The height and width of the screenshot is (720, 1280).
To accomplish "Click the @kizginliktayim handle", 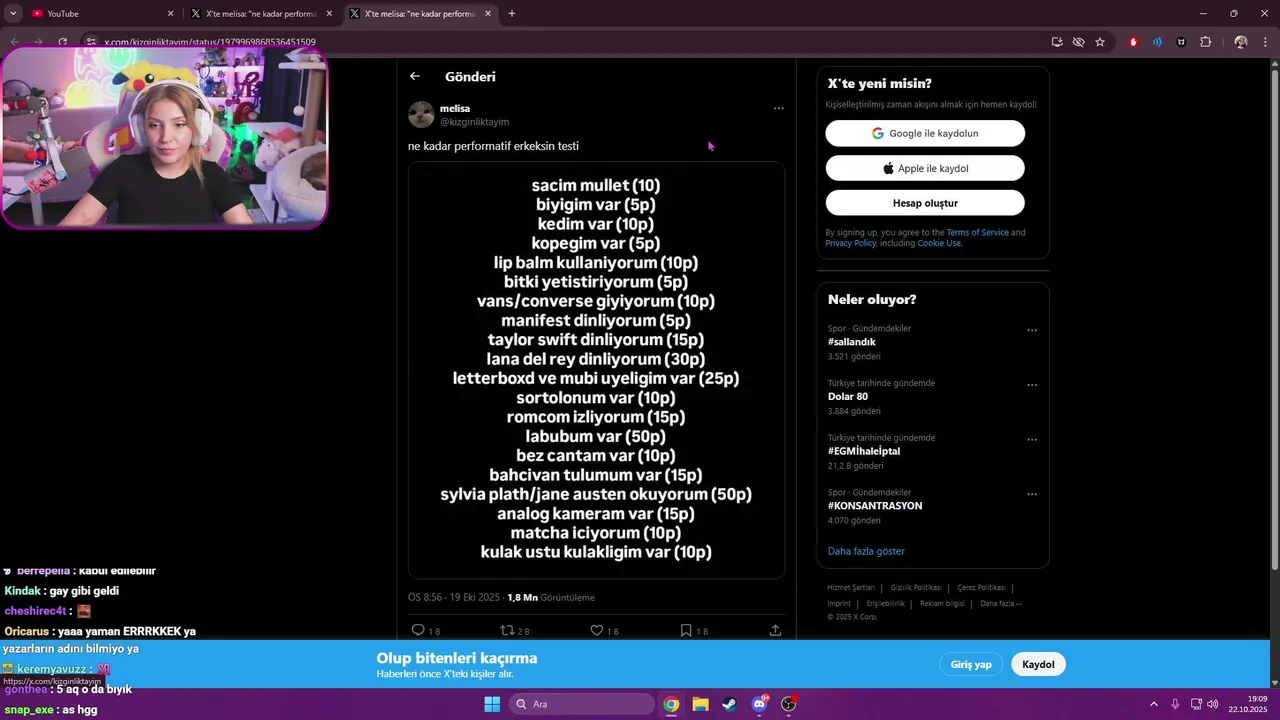I will (473, 122).
